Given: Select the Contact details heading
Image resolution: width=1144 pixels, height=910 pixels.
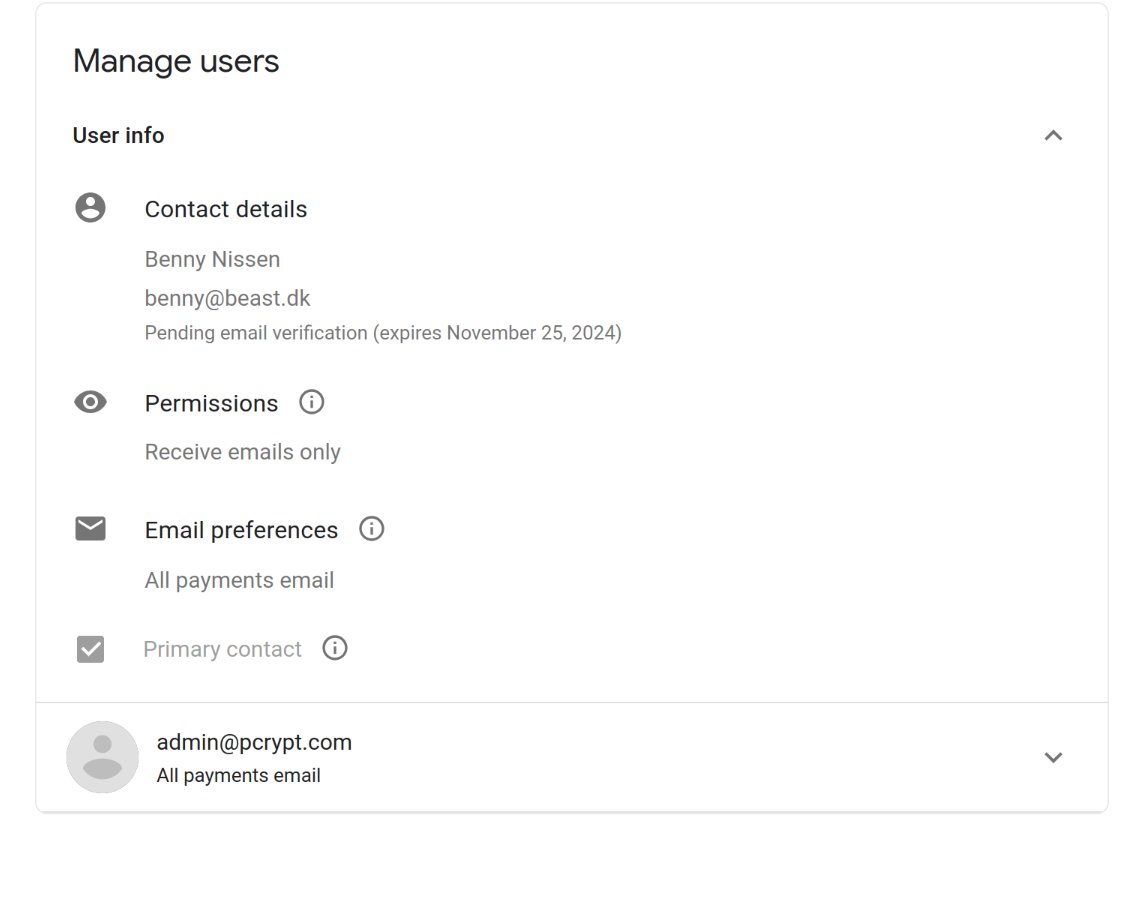Looking at the screenshot, I should [226, 209].
